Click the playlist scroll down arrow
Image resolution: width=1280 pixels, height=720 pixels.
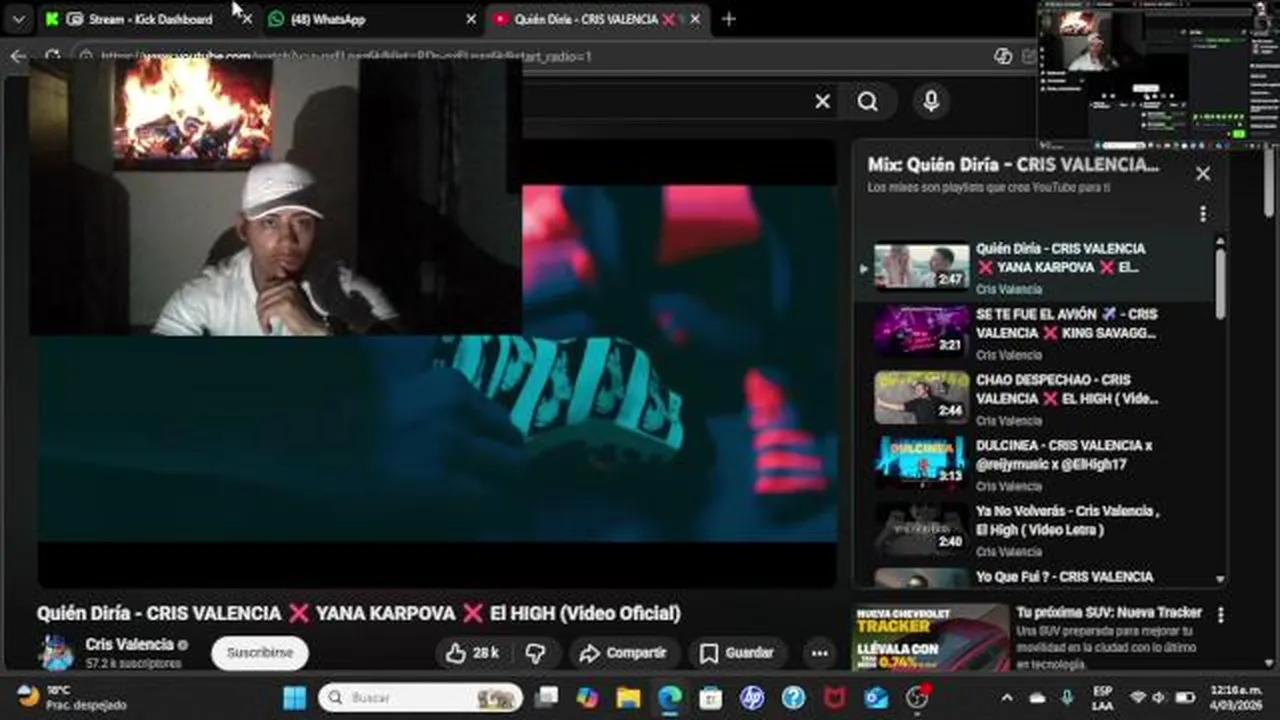pyautogui.click(x=1220, y=579)
